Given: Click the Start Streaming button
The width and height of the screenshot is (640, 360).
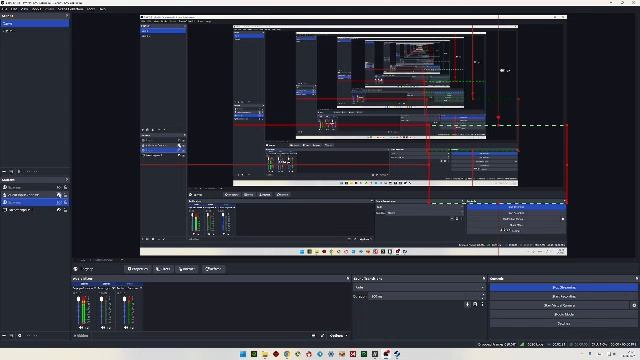Looking at the screenshot, I should pyautogui.click(x=563, y=287).
